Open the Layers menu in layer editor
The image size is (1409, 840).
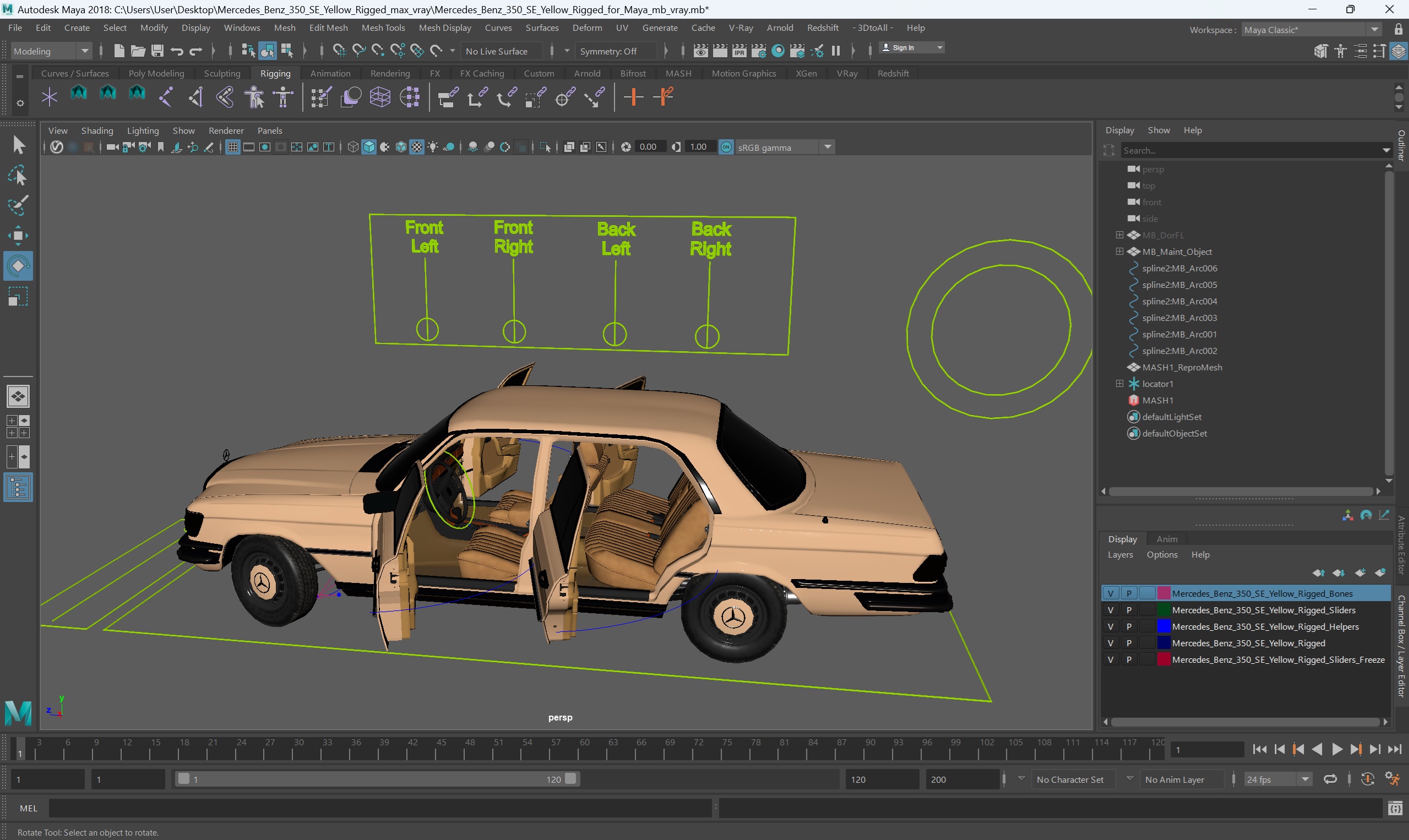click(x=1120, y=555)
